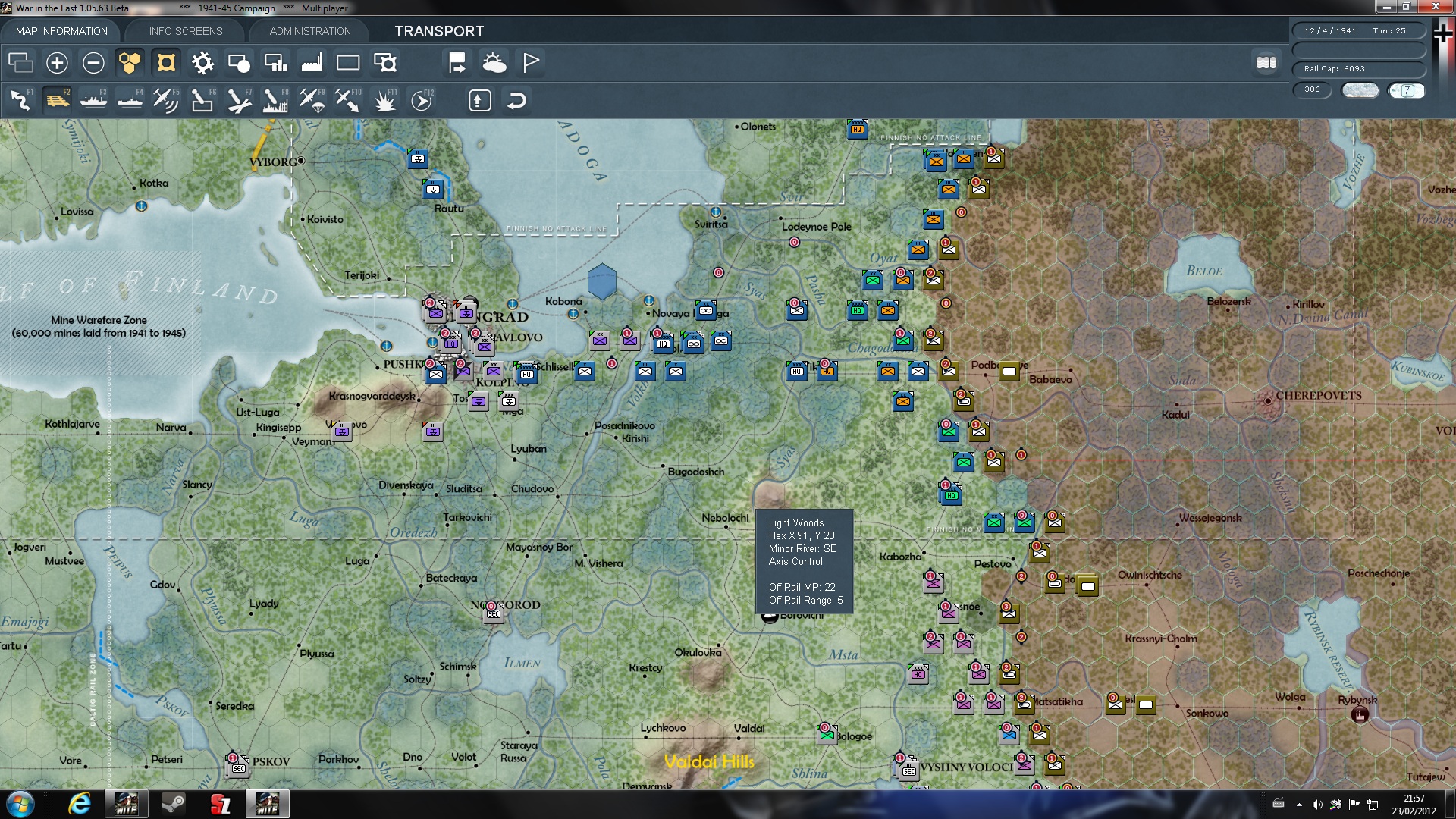
Task: Click the sun and cloud weather icon
Action: click(x=494, y=63)
